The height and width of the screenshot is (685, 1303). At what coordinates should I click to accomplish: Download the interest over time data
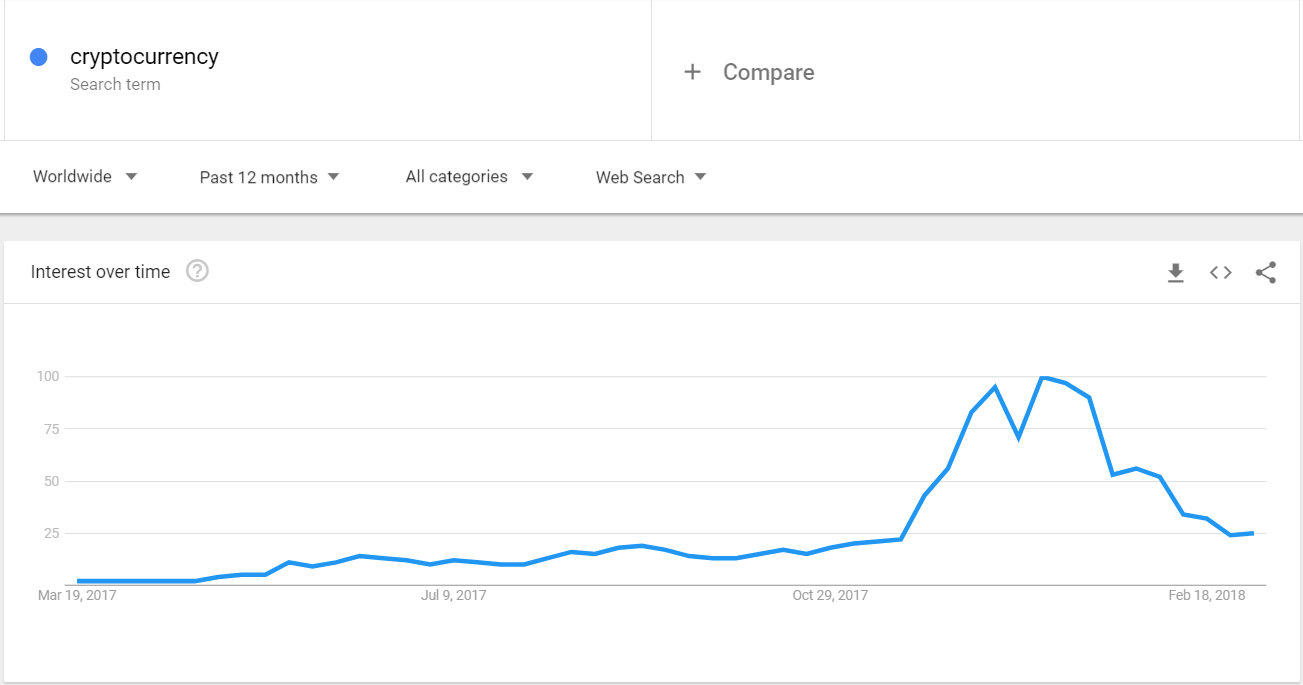(1176, 272)
